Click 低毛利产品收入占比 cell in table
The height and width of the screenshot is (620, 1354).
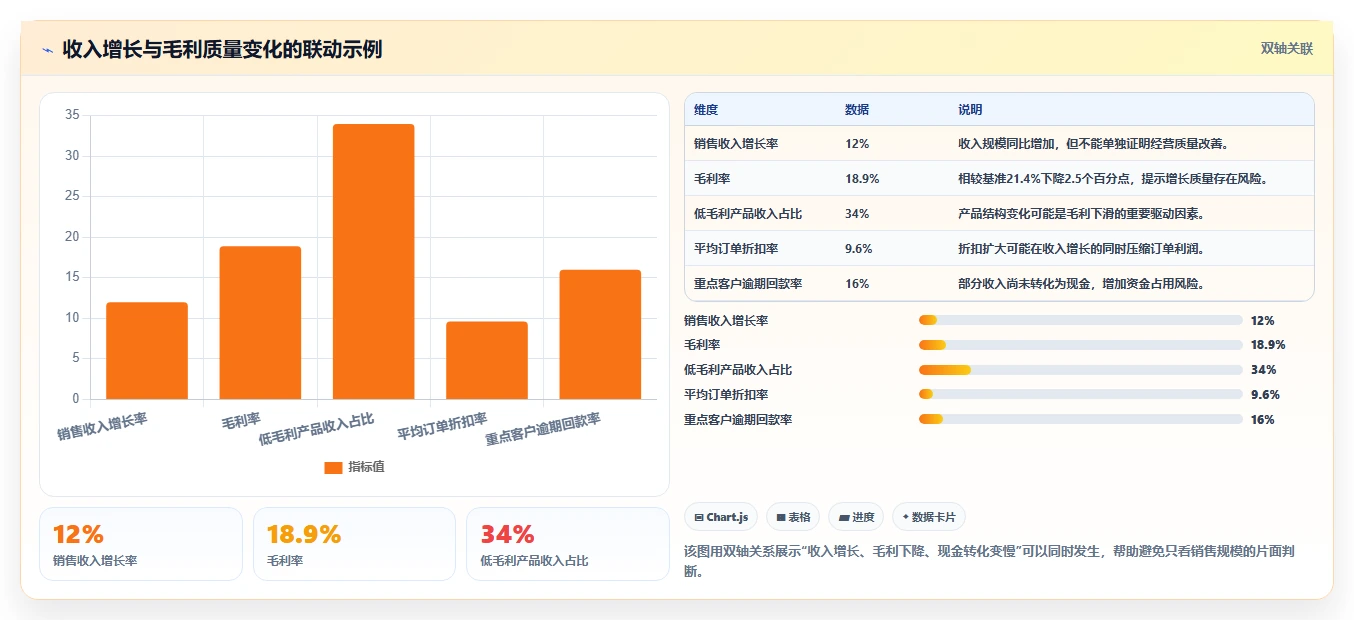tap(748, 213)
